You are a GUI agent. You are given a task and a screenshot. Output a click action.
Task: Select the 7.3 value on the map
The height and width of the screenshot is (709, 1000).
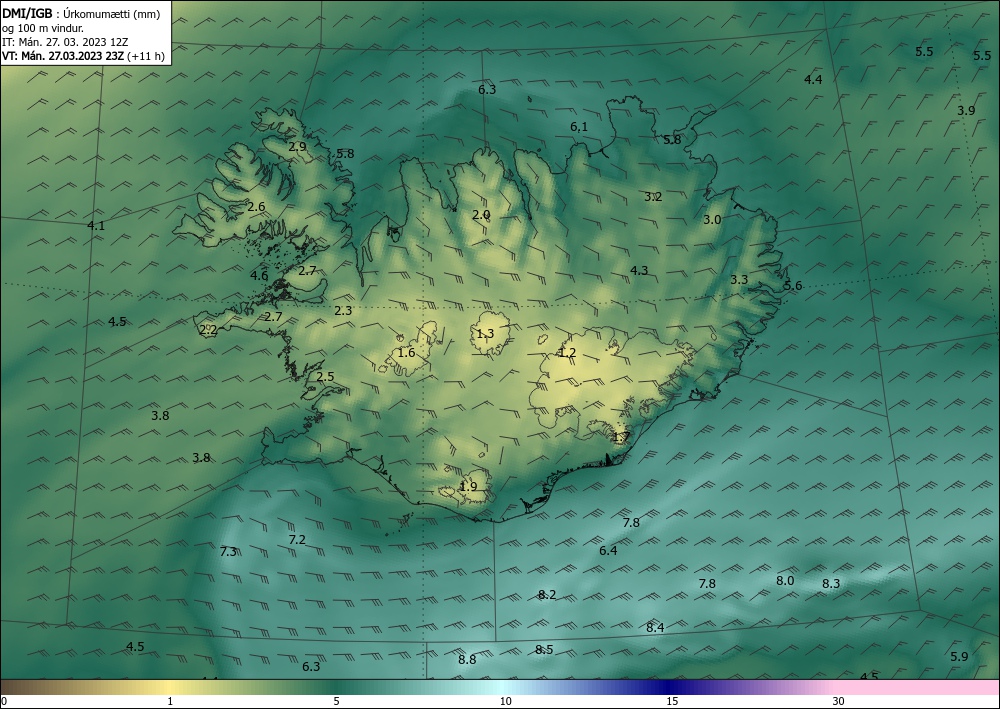(x=228, y=552)
